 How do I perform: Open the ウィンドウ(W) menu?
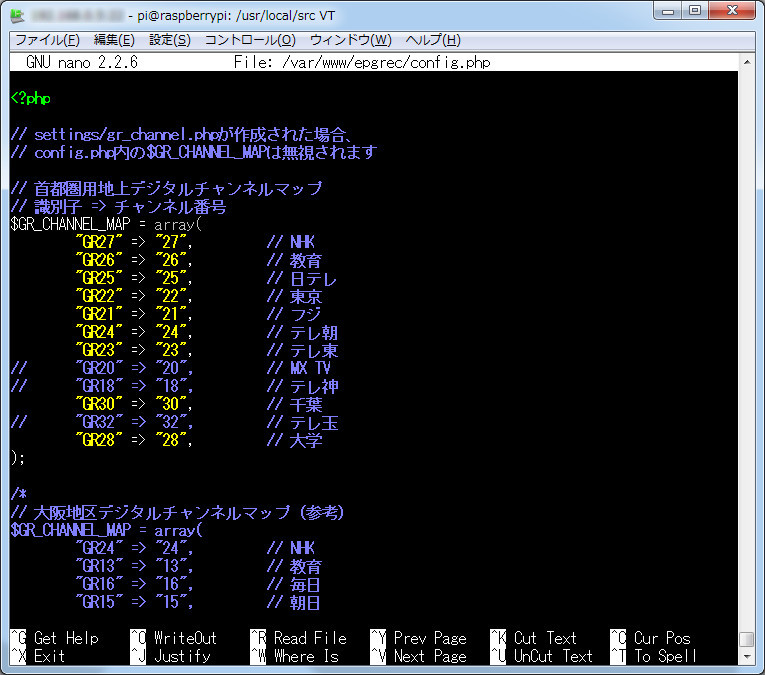(351, 40)
